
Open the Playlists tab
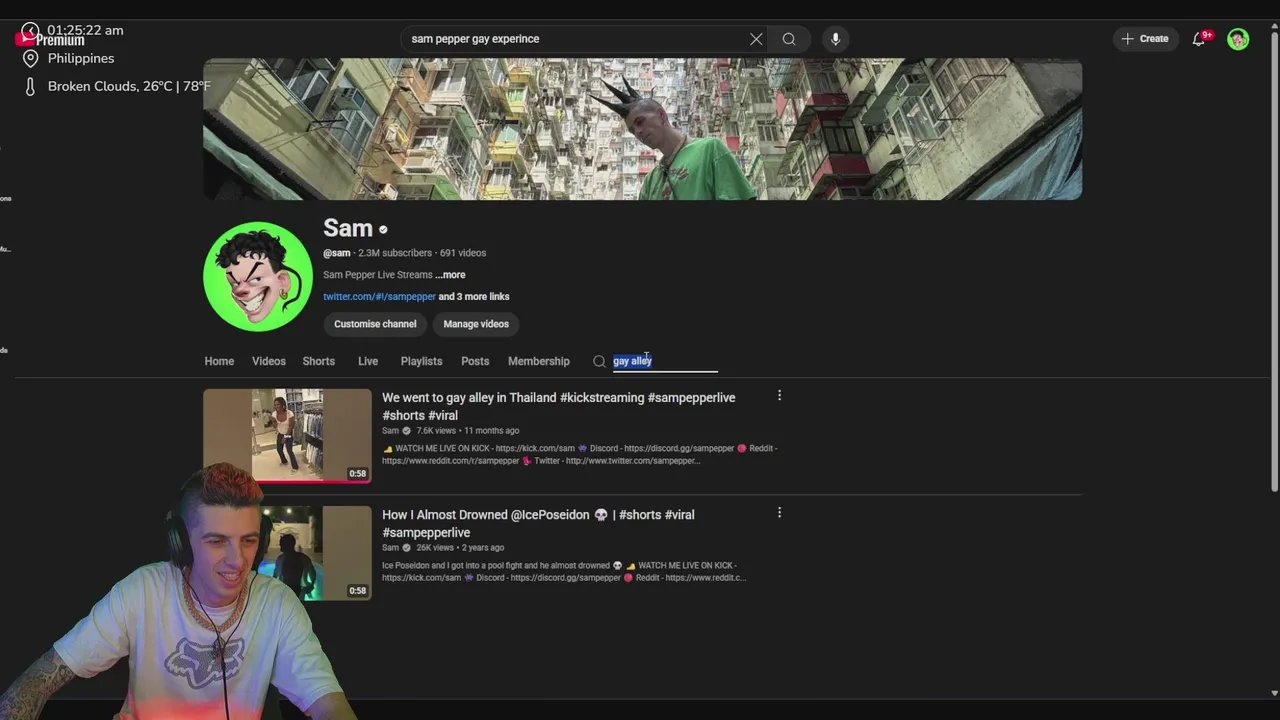tap(421, 361)
